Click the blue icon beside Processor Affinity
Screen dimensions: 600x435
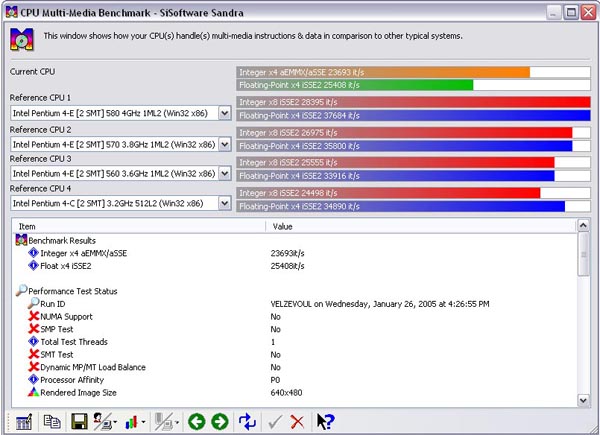[x=33, y=379]
